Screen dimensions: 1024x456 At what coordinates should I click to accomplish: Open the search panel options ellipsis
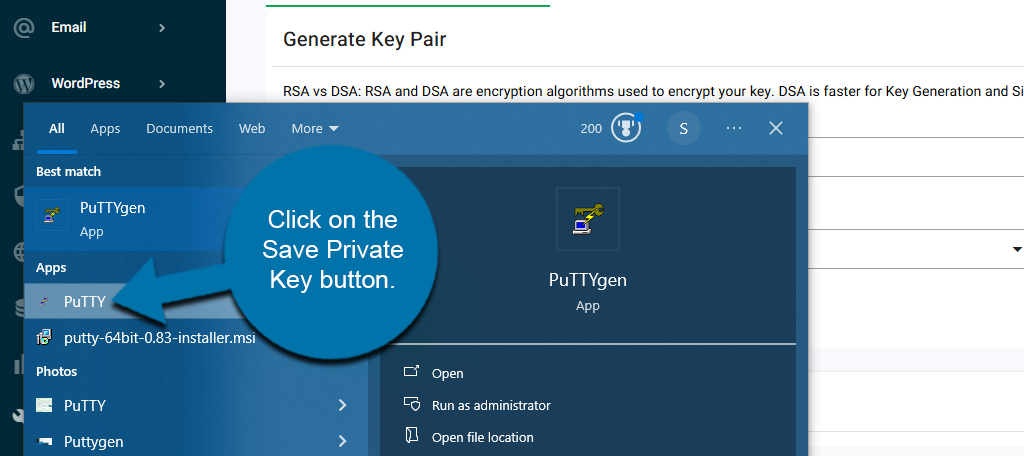point(734,128)
